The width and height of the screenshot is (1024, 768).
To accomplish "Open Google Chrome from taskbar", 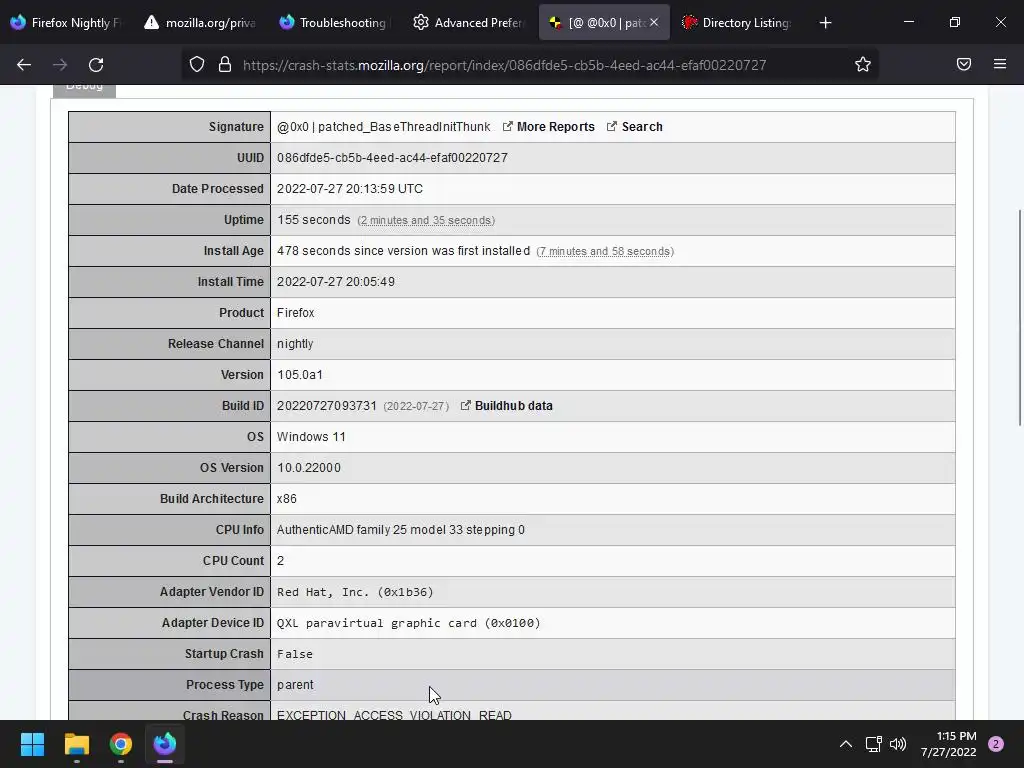I will coord(121,744).
